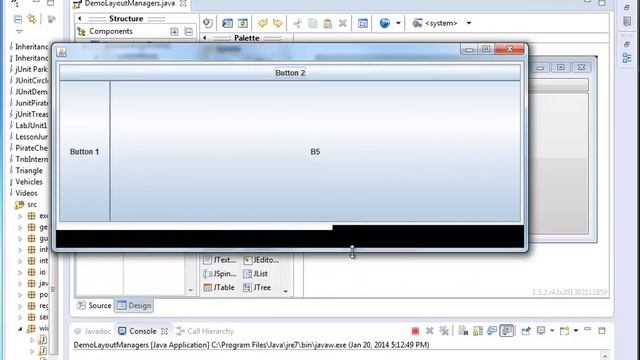Click the globe externalize strings icon
Image resolution: width=640 pixels, height=360 pixels.
pos(384,23)
